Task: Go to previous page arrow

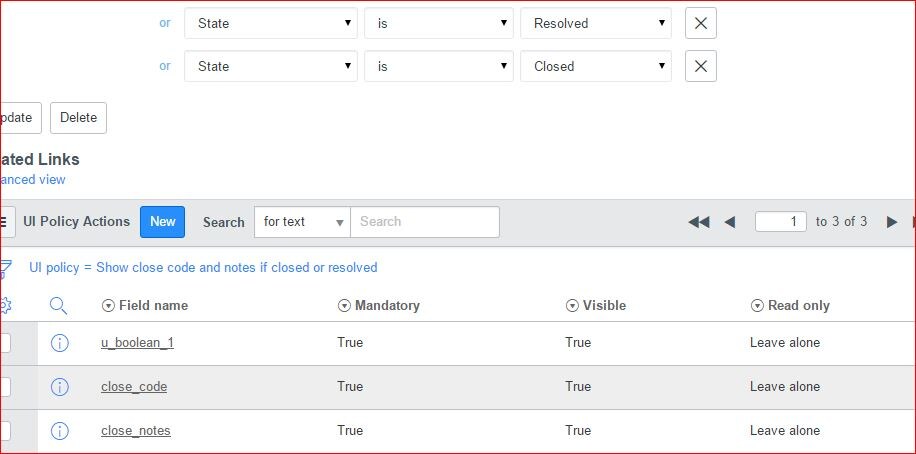Action: point(730,222)
